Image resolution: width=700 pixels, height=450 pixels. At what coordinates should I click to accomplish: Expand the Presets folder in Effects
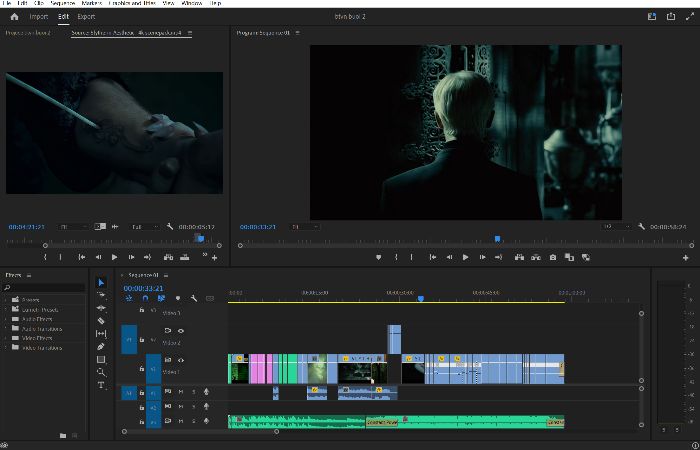pos(6,300)
